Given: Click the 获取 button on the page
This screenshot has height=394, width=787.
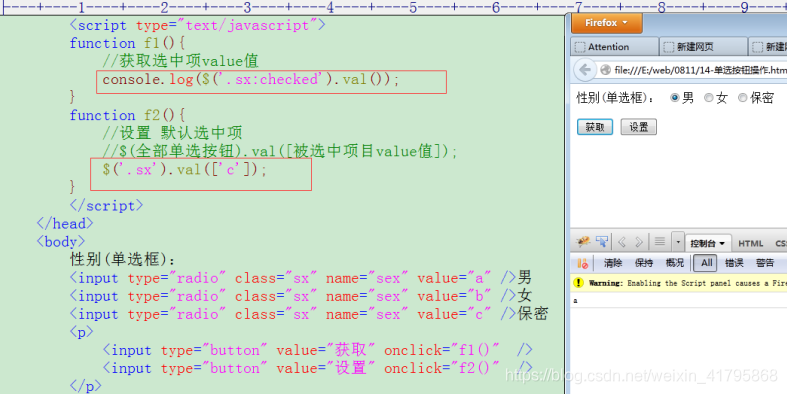Looking at the screenshot, I should tap(595, 127).
